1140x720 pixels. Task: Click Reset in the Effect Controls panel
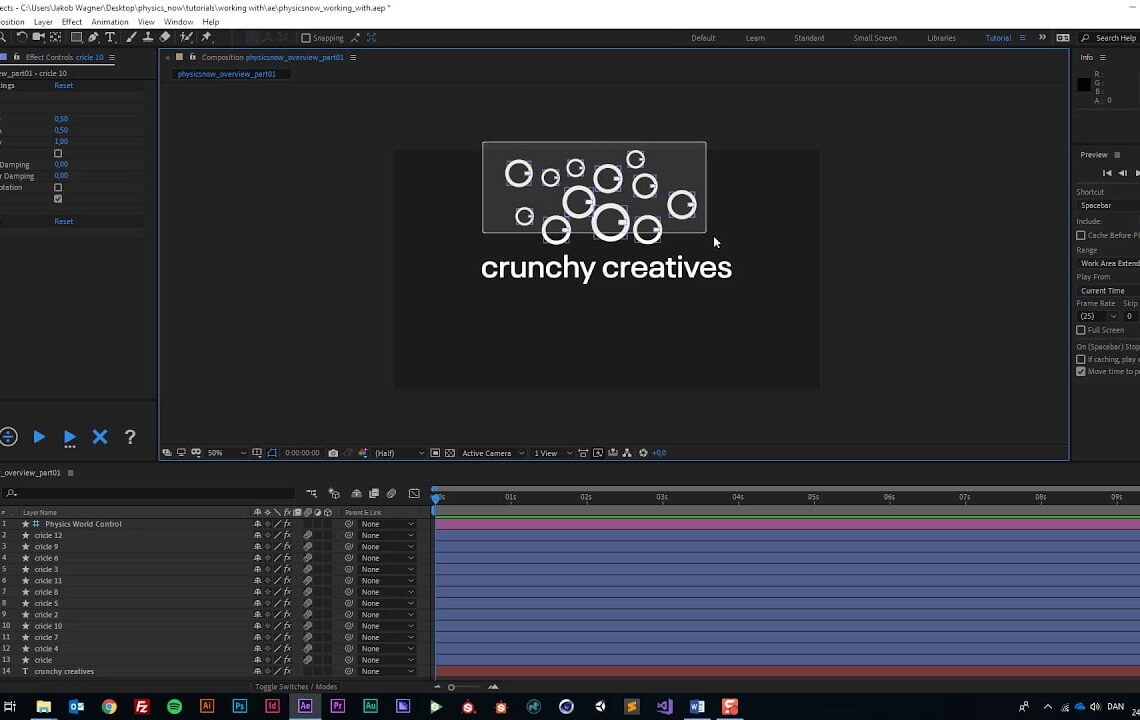(x=63, y=85)
